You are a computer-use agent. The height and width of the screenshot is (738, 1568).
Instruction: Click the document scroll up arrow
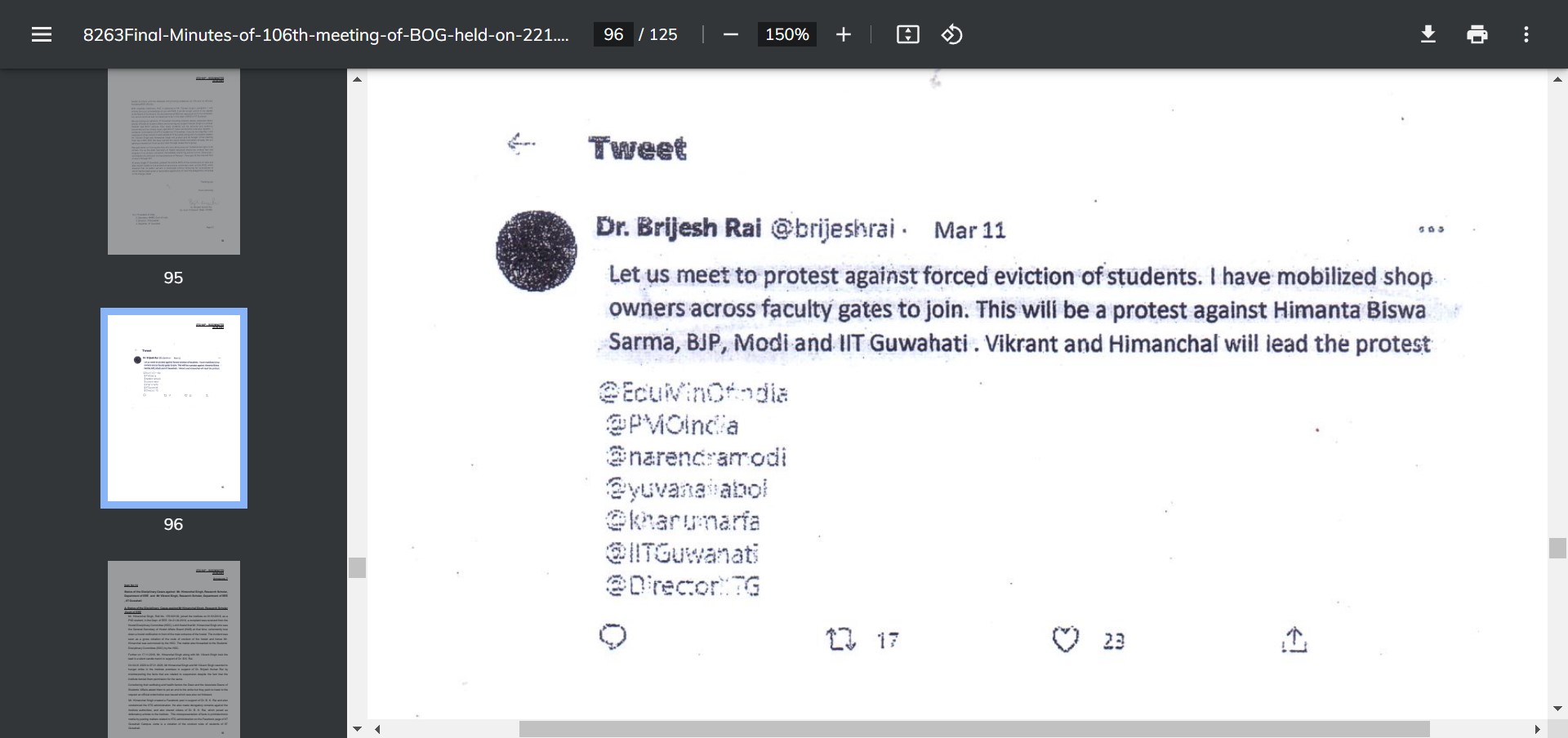(1557, 79)
